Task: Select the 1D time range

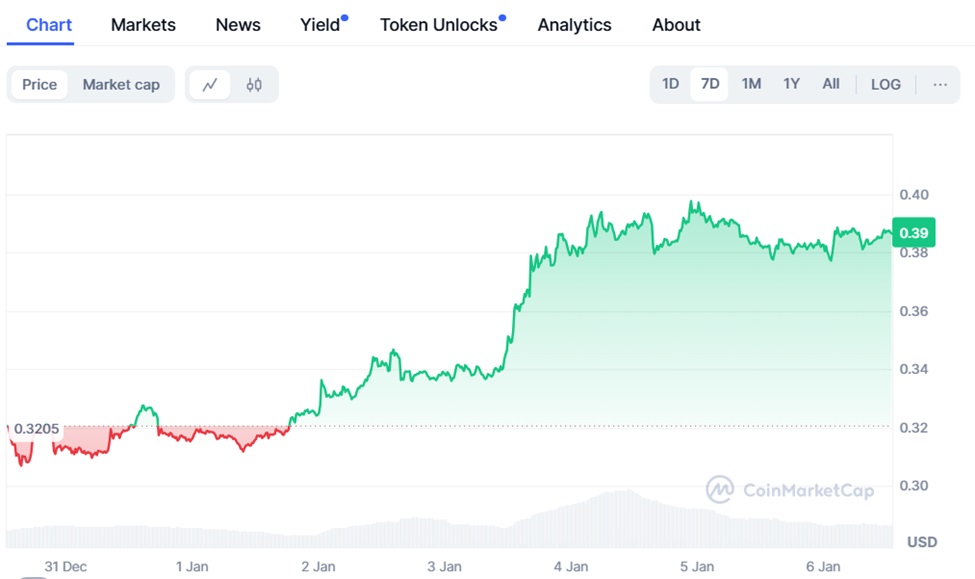Action: click(x=671, y=84)
